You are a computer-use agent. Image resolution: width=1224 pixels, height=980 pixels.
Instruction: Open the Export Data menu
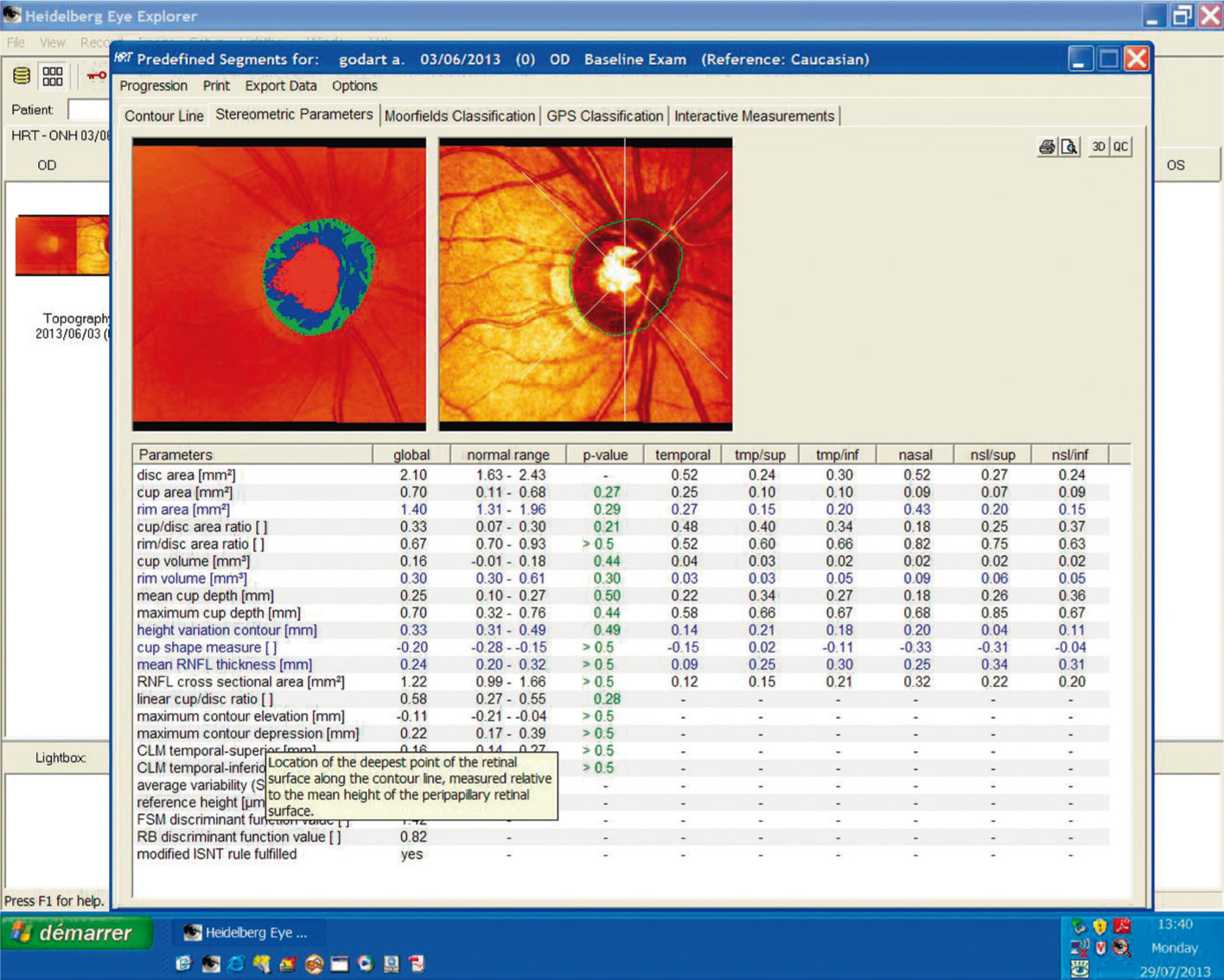point(280,86)
